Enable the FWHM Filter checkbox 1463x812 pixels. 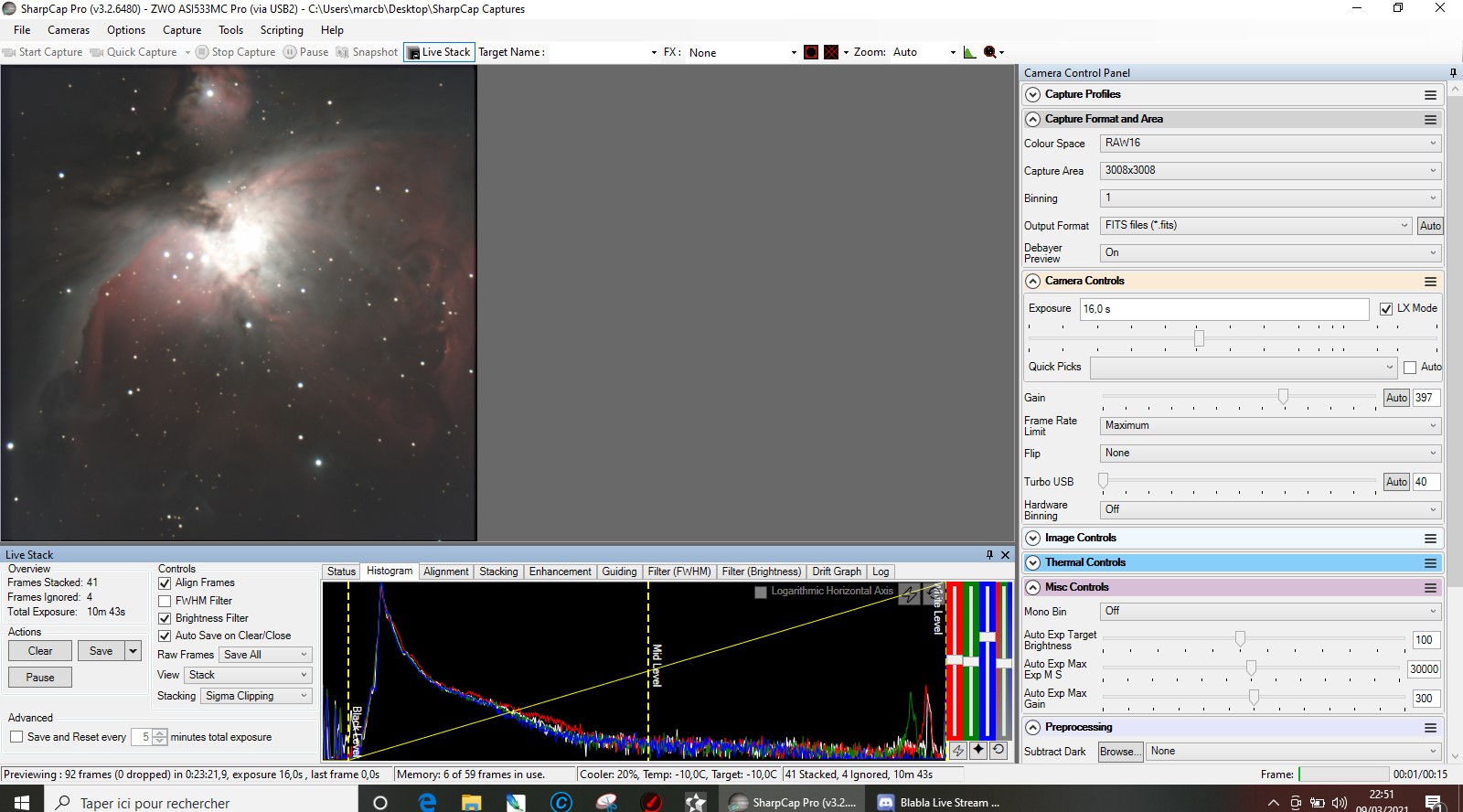point(166,602)
